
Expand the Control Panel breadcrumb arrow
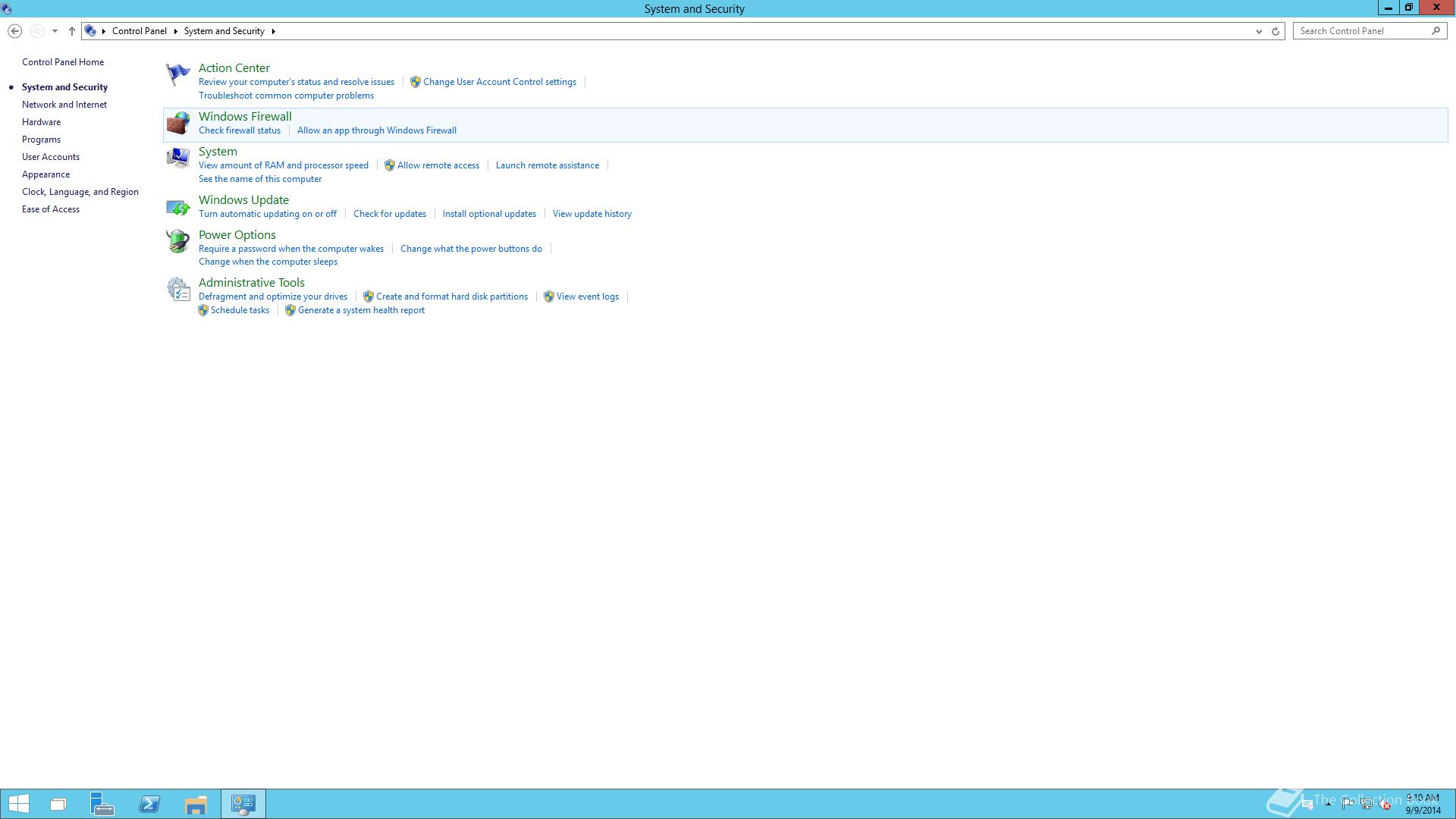175,31
